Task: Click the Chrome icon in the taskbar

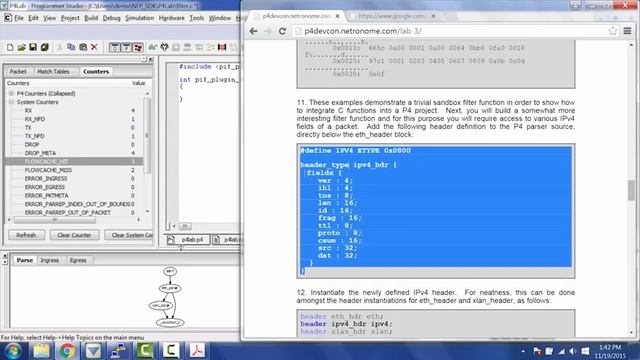Action: coord(67,351)
